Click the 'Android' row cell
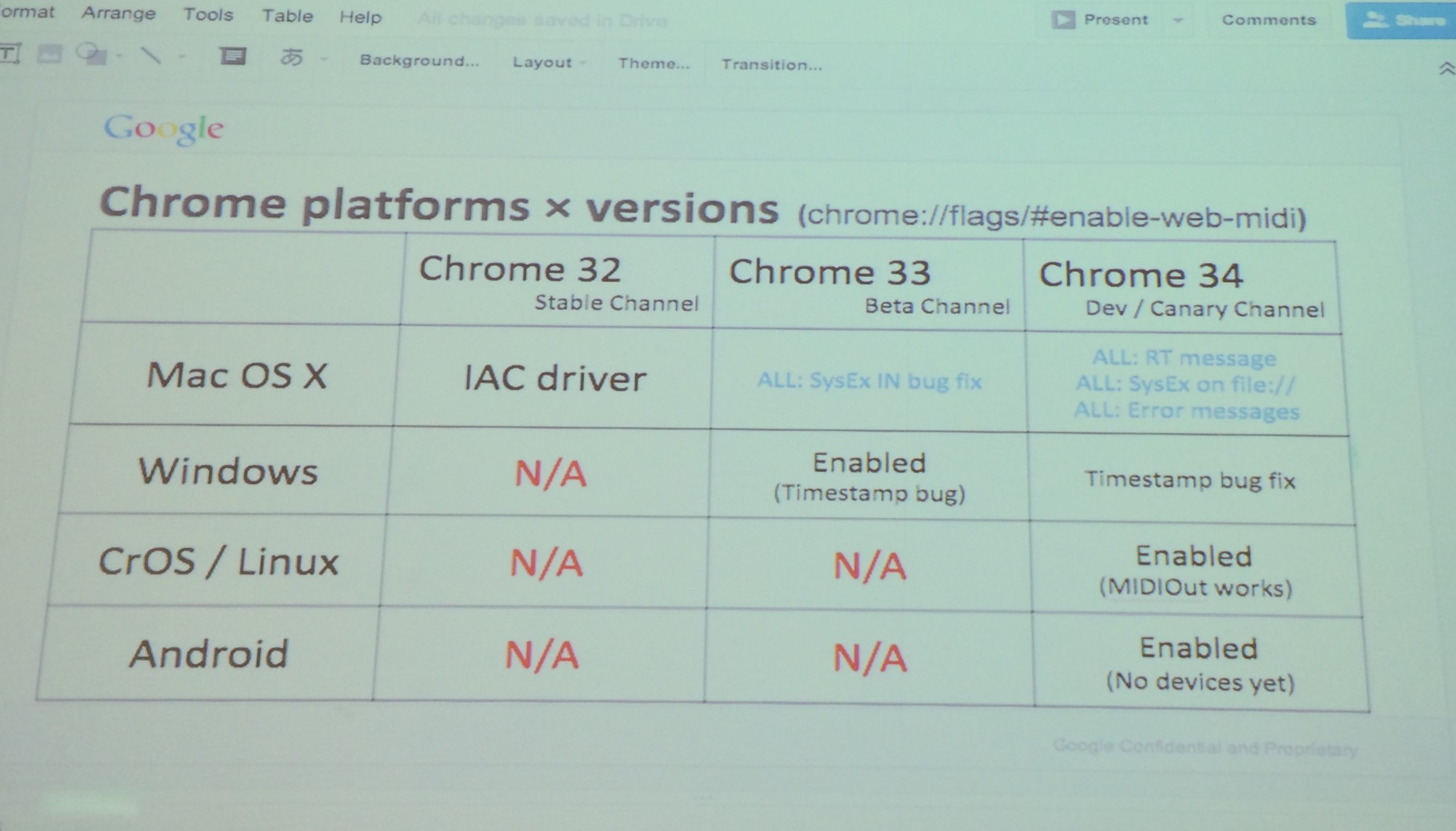 pos(209,653)
